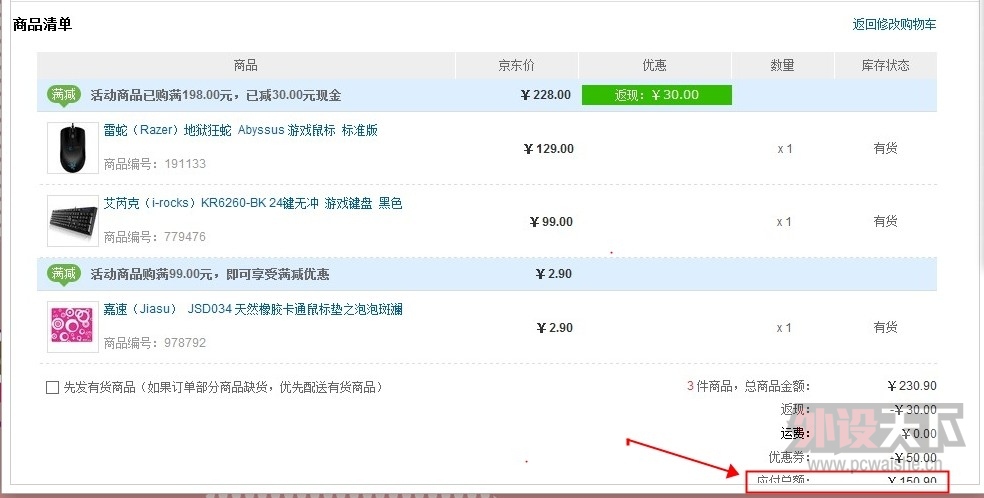The height and width of the screenshot is (498, 984).
Task: Click the total amount ¥230.90
Action: tap(912, 386)
